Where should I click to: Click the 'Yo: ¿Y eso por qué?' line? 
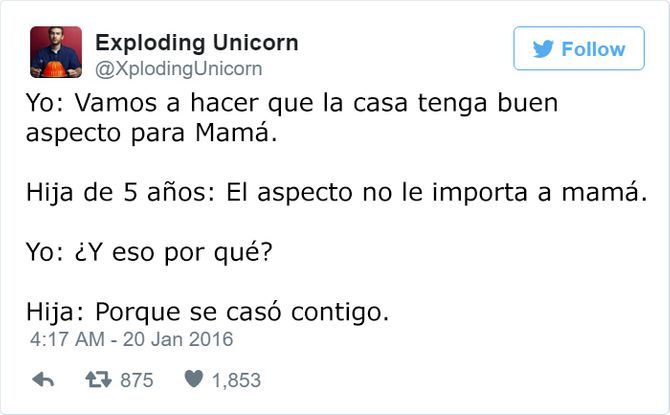(149, 253)
